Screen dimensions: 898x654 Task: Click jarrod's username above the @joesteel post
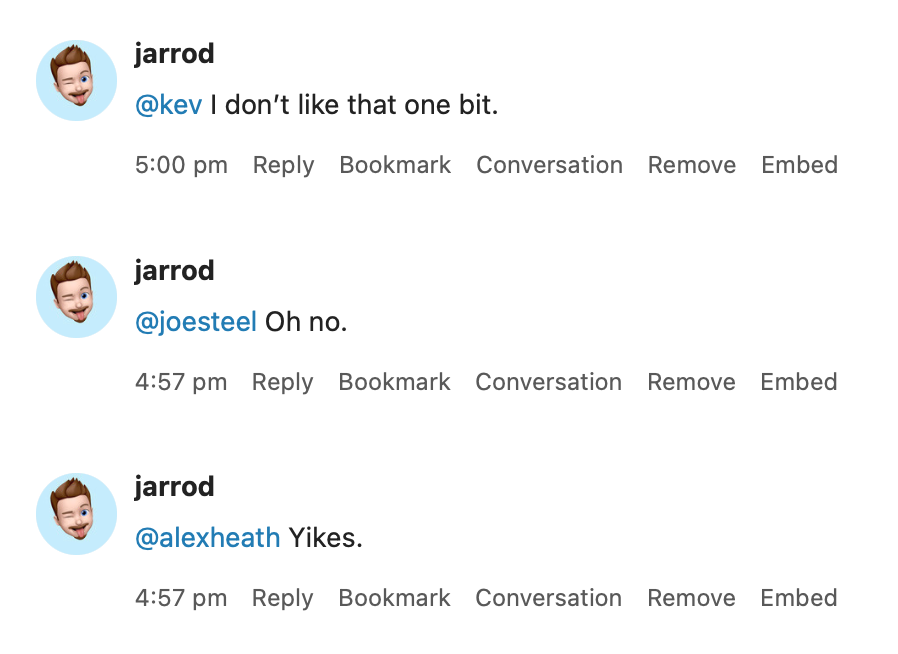tap(174, 271)
